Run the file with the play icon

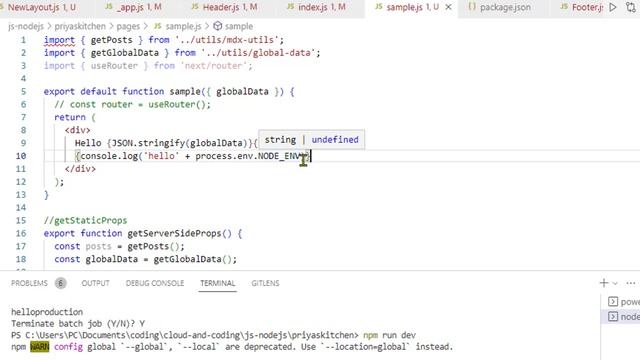613,7
